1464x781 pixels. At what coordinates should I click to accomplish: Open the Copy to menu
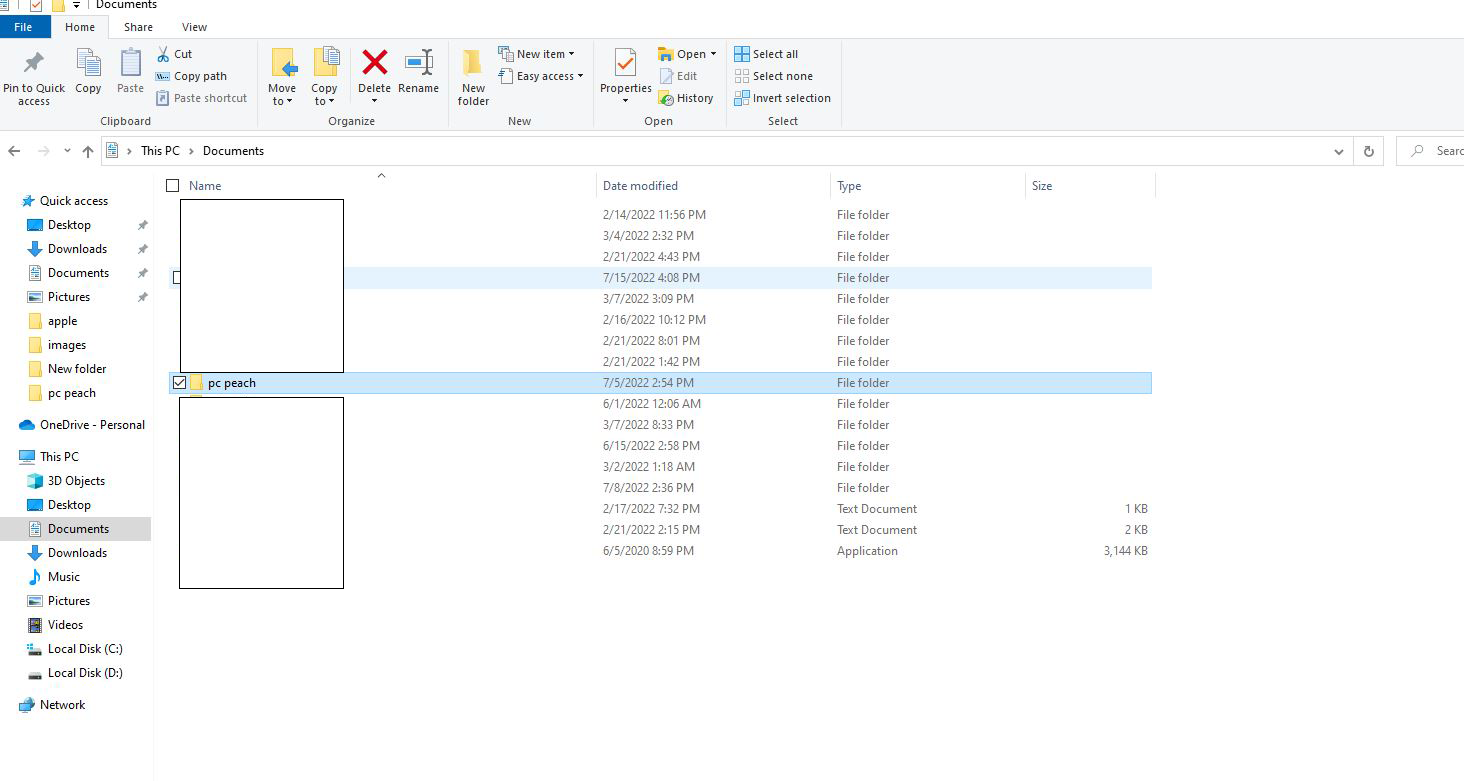click(x=324, y=77)
